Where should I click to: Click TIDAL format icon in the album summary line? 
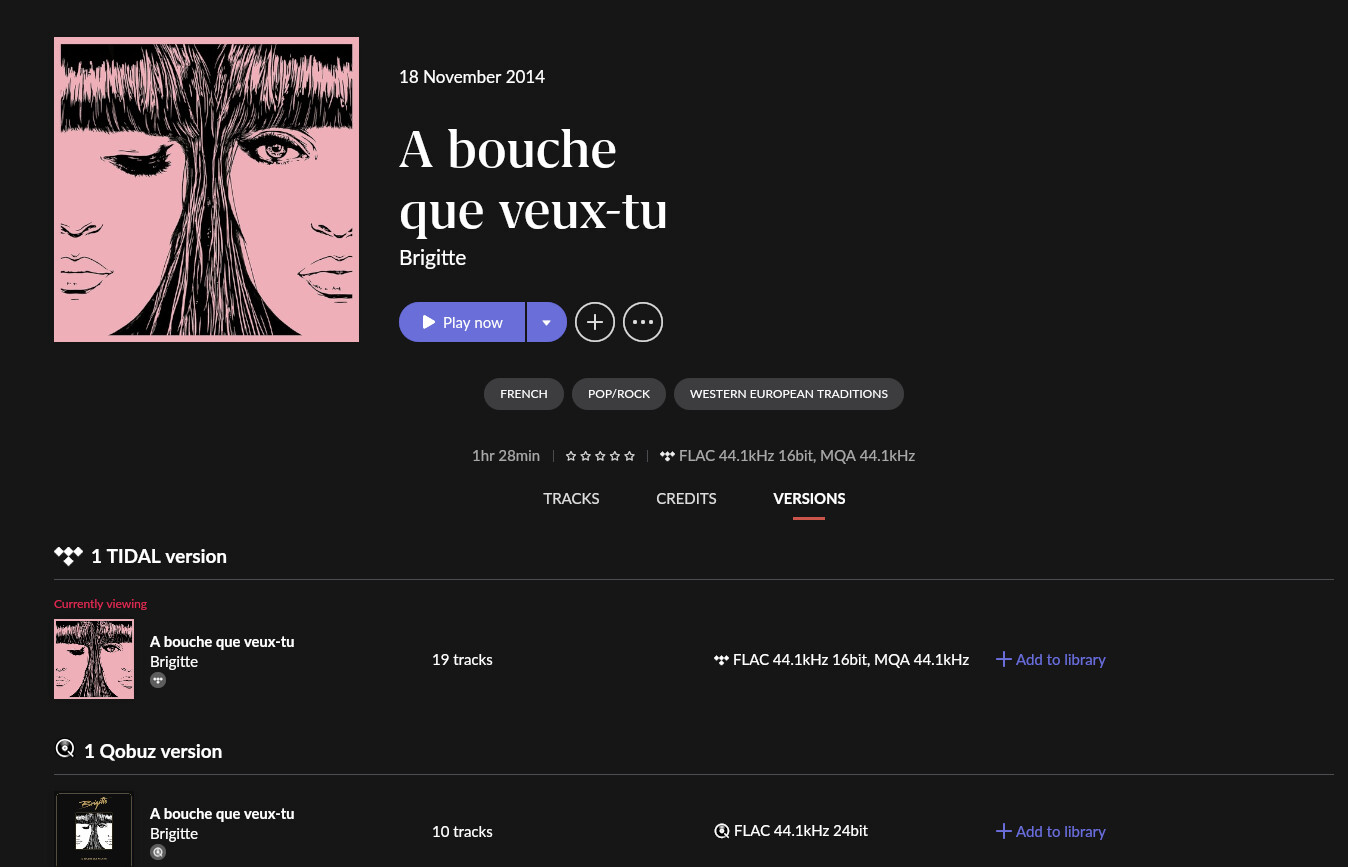(x=667, y=456)
